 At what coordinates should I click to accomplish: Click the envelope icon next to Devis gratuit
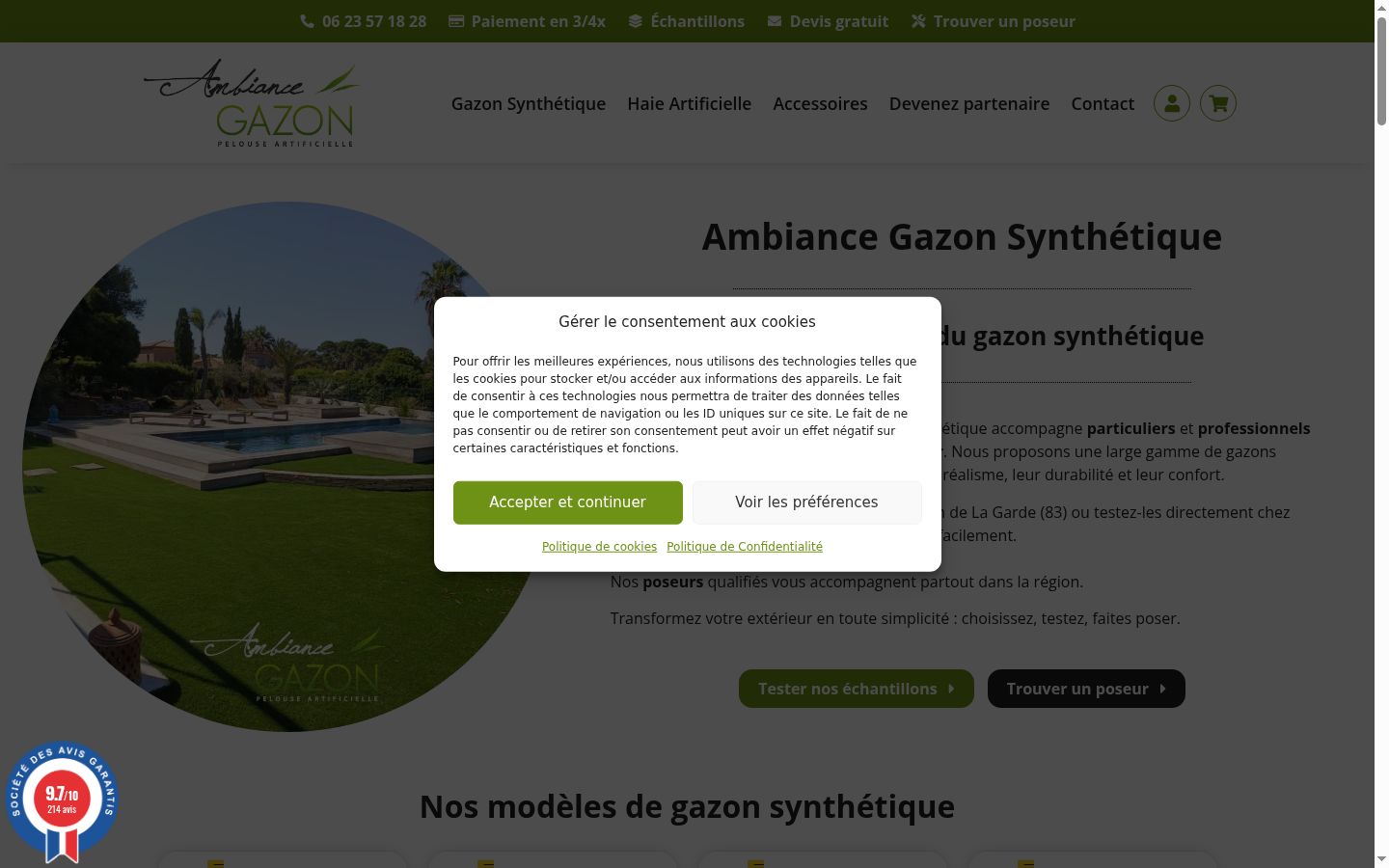point(775,21)
